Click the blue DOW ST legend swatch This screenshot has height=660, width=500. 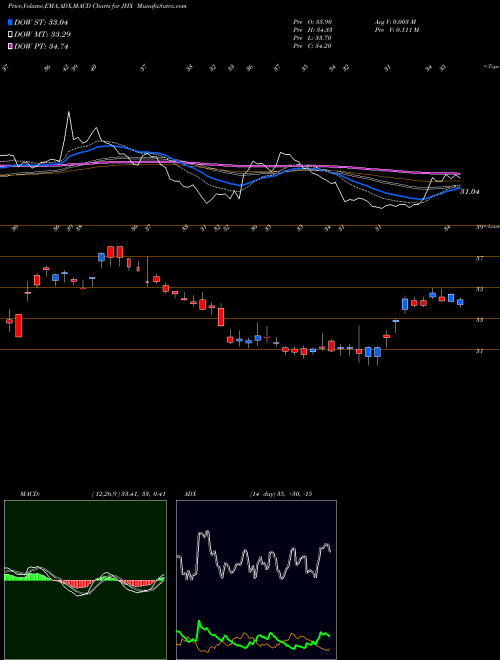pyautogui.click(x=10, y=22)
